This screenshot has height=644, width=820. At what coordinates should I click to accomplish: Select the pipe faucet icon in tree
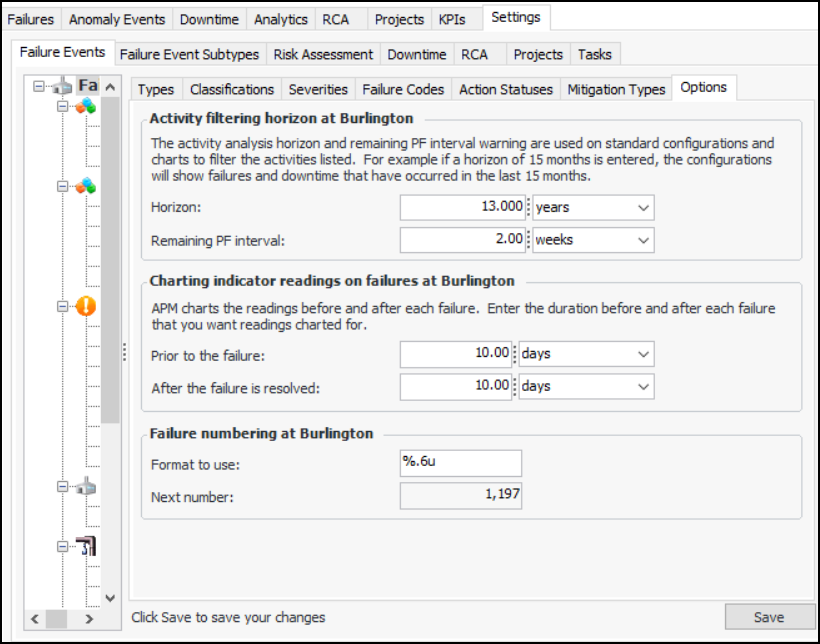[x=86, y=547]
